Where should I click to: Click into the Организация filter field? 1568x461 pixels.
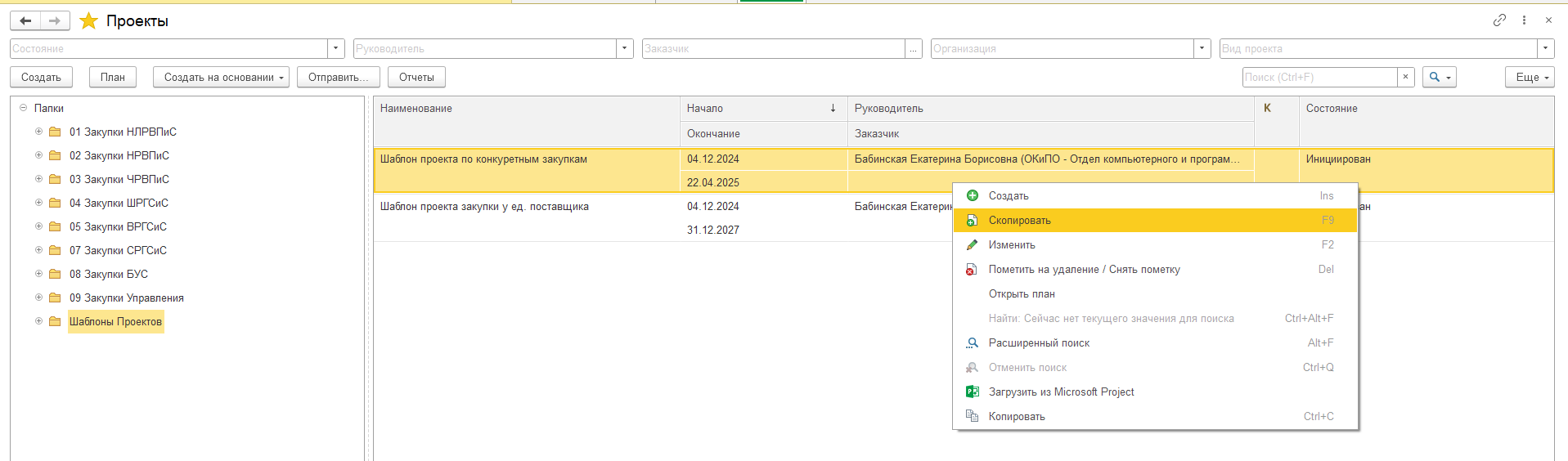[1063, 48]
